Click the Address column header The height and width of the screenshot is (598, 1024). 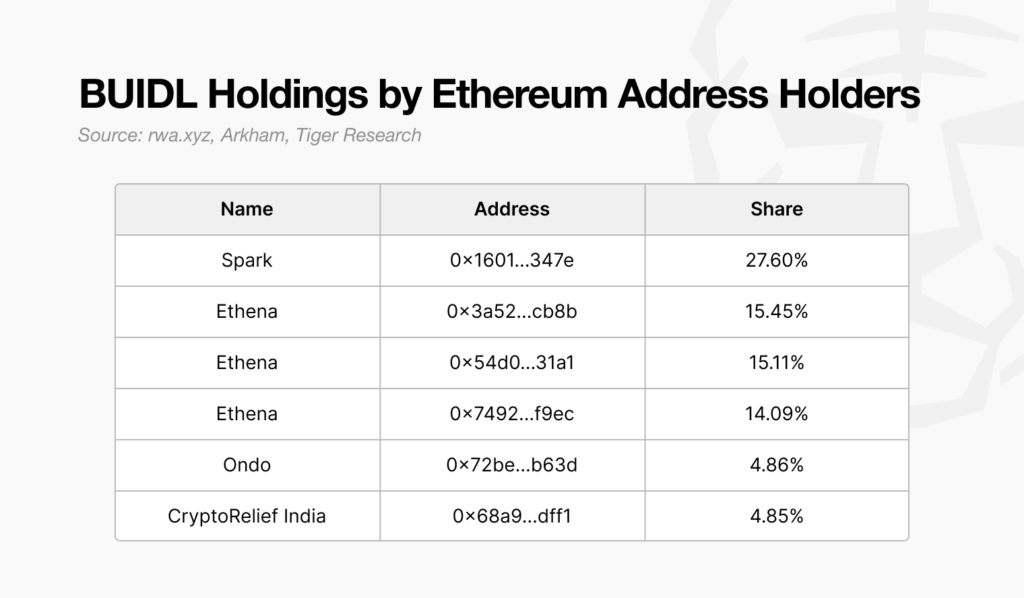[x=512, y=209]
